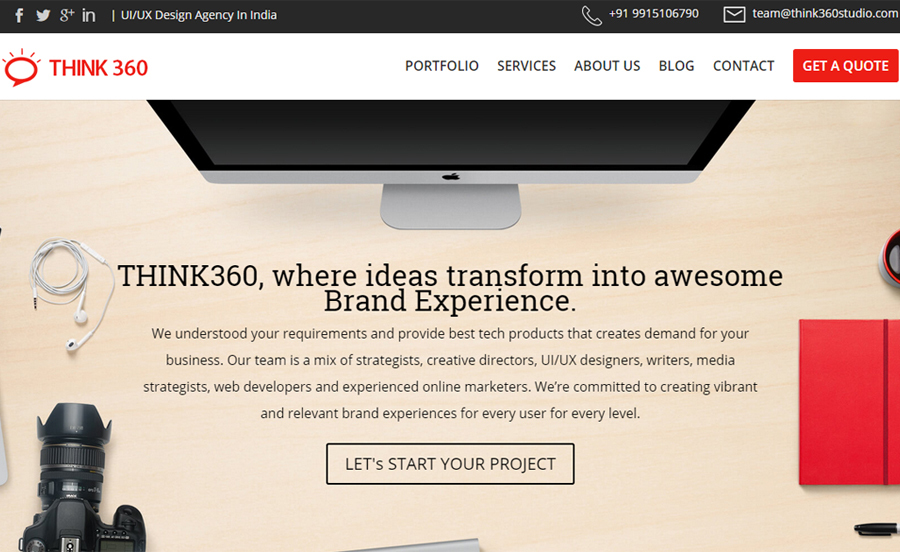Viewport: 900px width, 552px height.
Task: Open the Services menu item
Action: point(526,66)
